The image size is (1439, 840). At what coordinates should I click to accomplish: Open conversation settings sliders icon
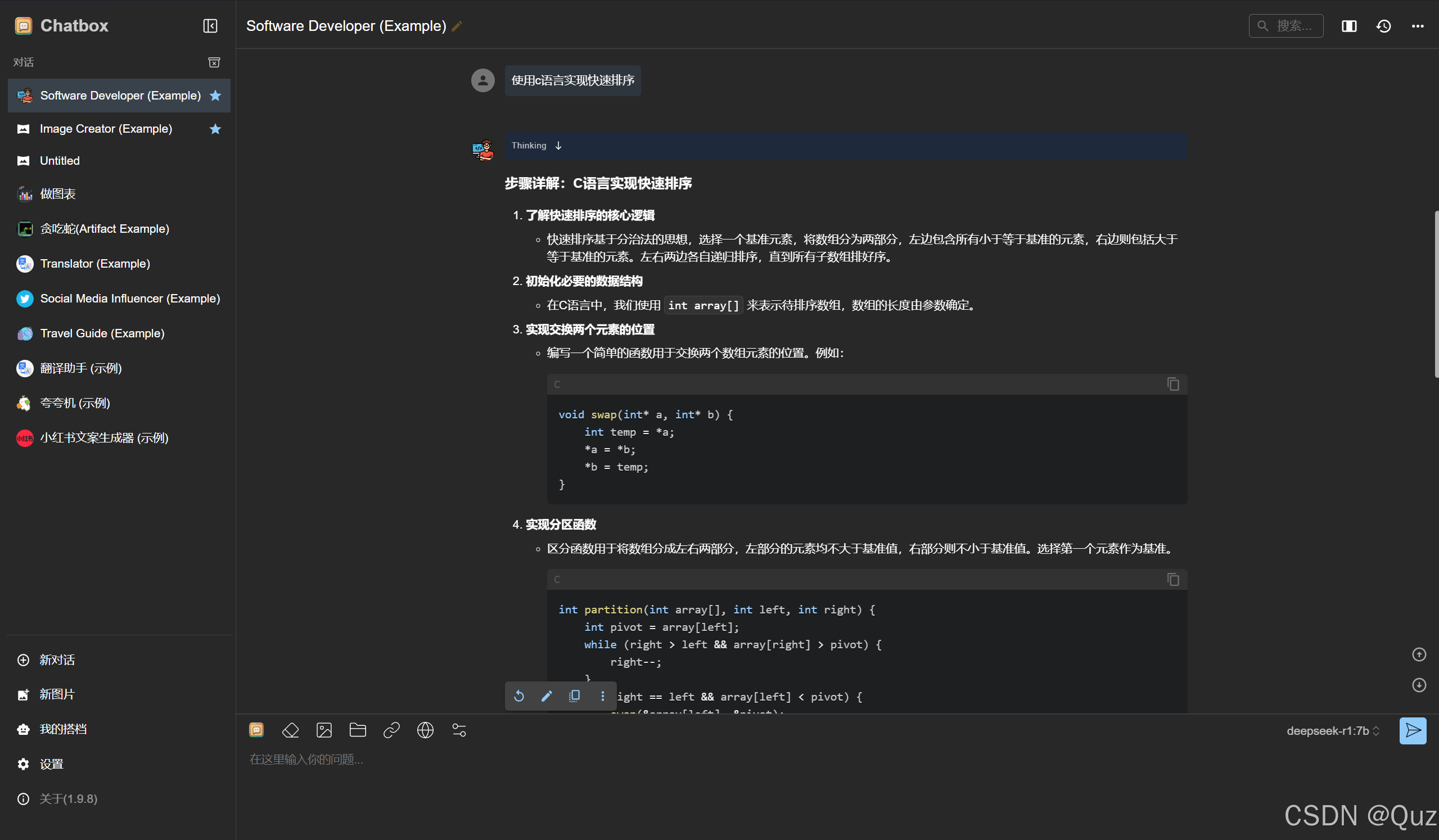459,730
